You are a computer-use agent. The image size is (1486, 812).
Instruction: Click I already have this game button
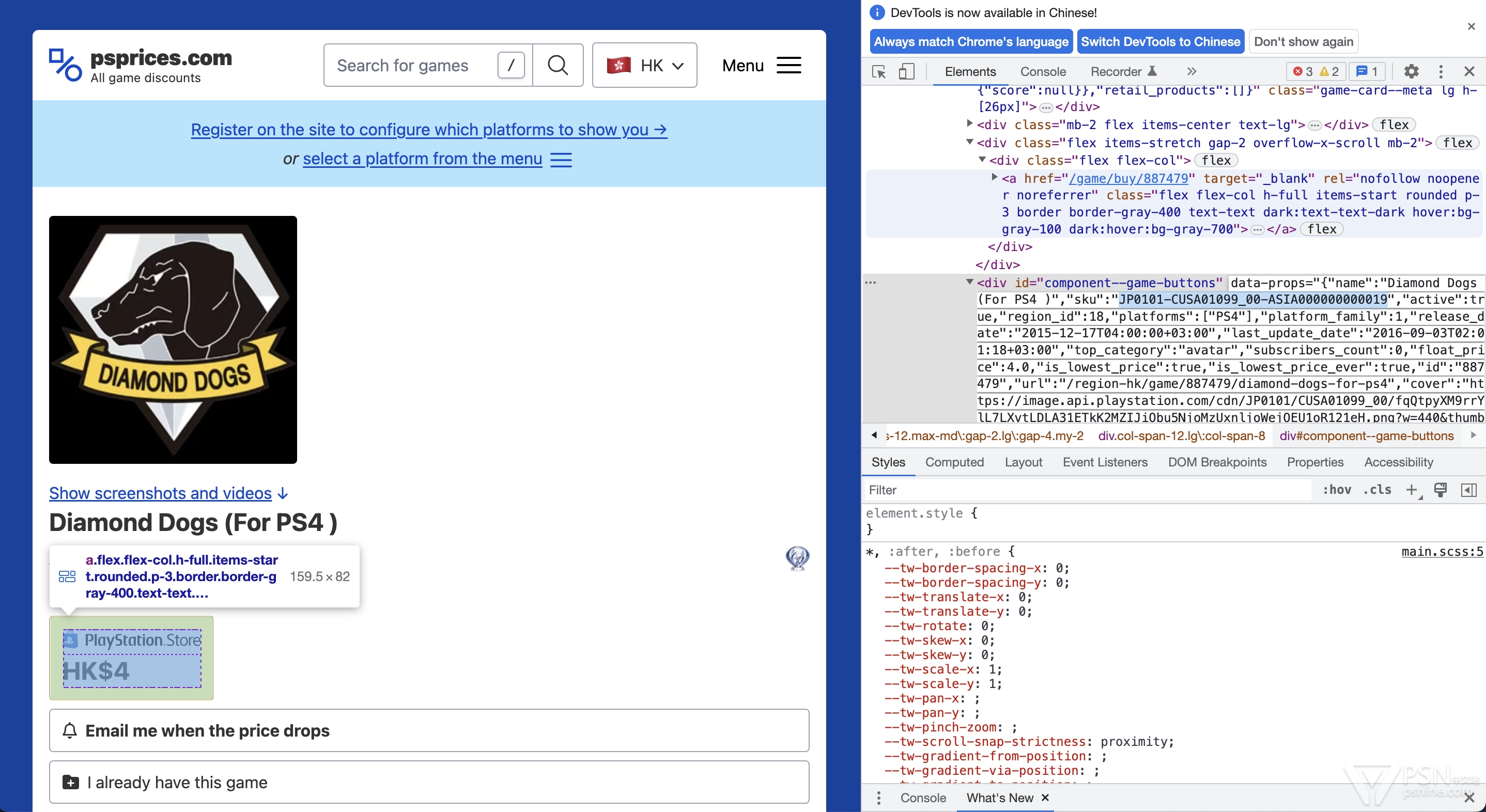[429, 782]
